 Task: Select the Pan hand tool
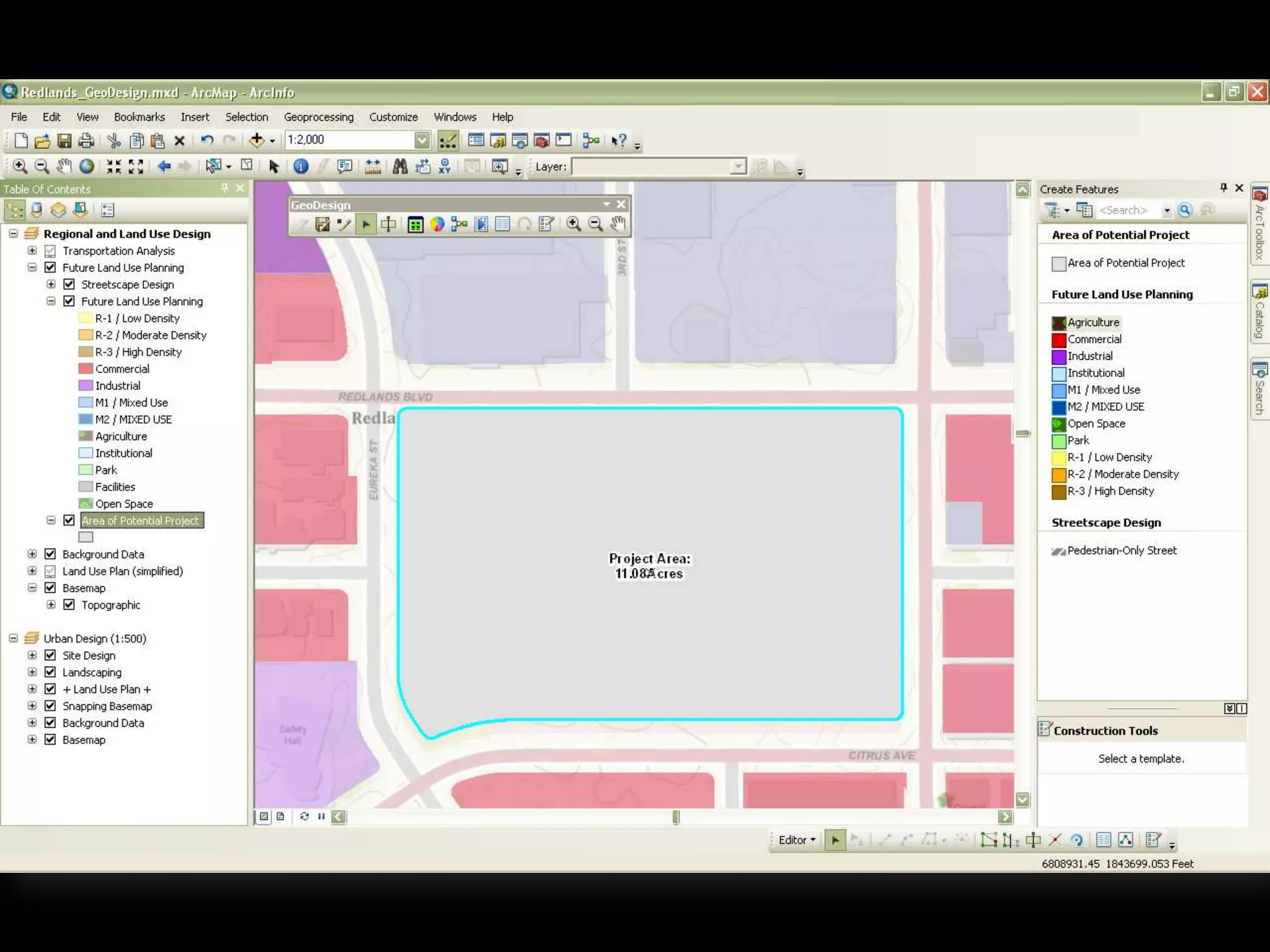[64, 166]
